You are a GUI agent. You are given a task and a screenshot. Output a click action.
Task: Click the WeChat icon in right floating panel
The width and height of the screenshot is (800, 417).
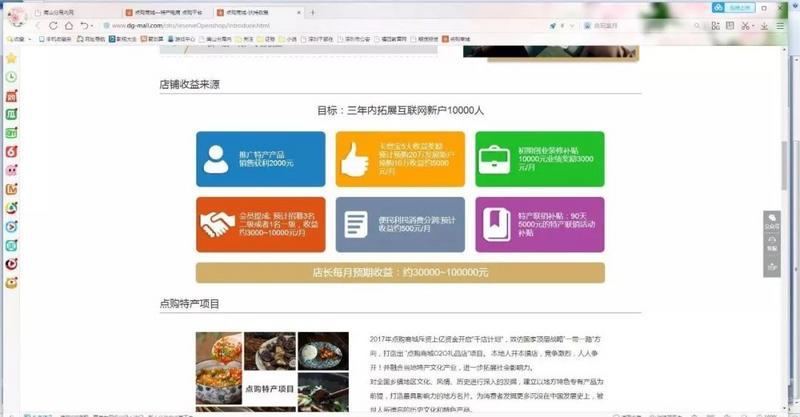pyautogui.click(x=772, y=220)
